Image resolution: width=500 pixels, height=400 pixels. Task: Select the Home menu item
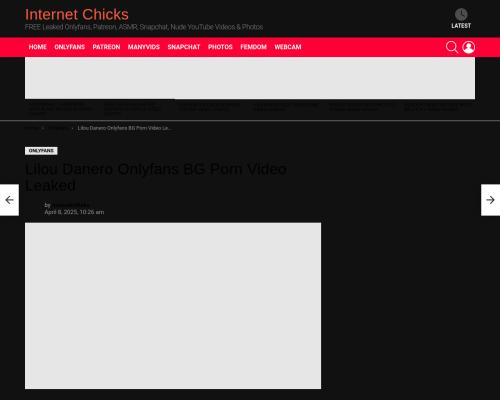pos(38,47)
